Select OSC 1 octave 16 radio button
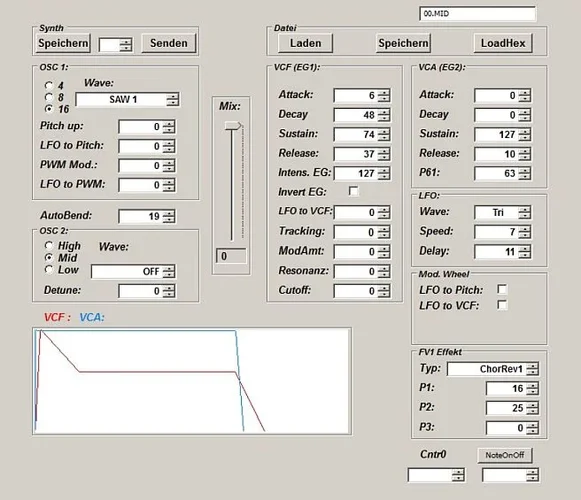The width and height of the screenshot is (581, 500). pyautogui.click(x=49, y=109)
